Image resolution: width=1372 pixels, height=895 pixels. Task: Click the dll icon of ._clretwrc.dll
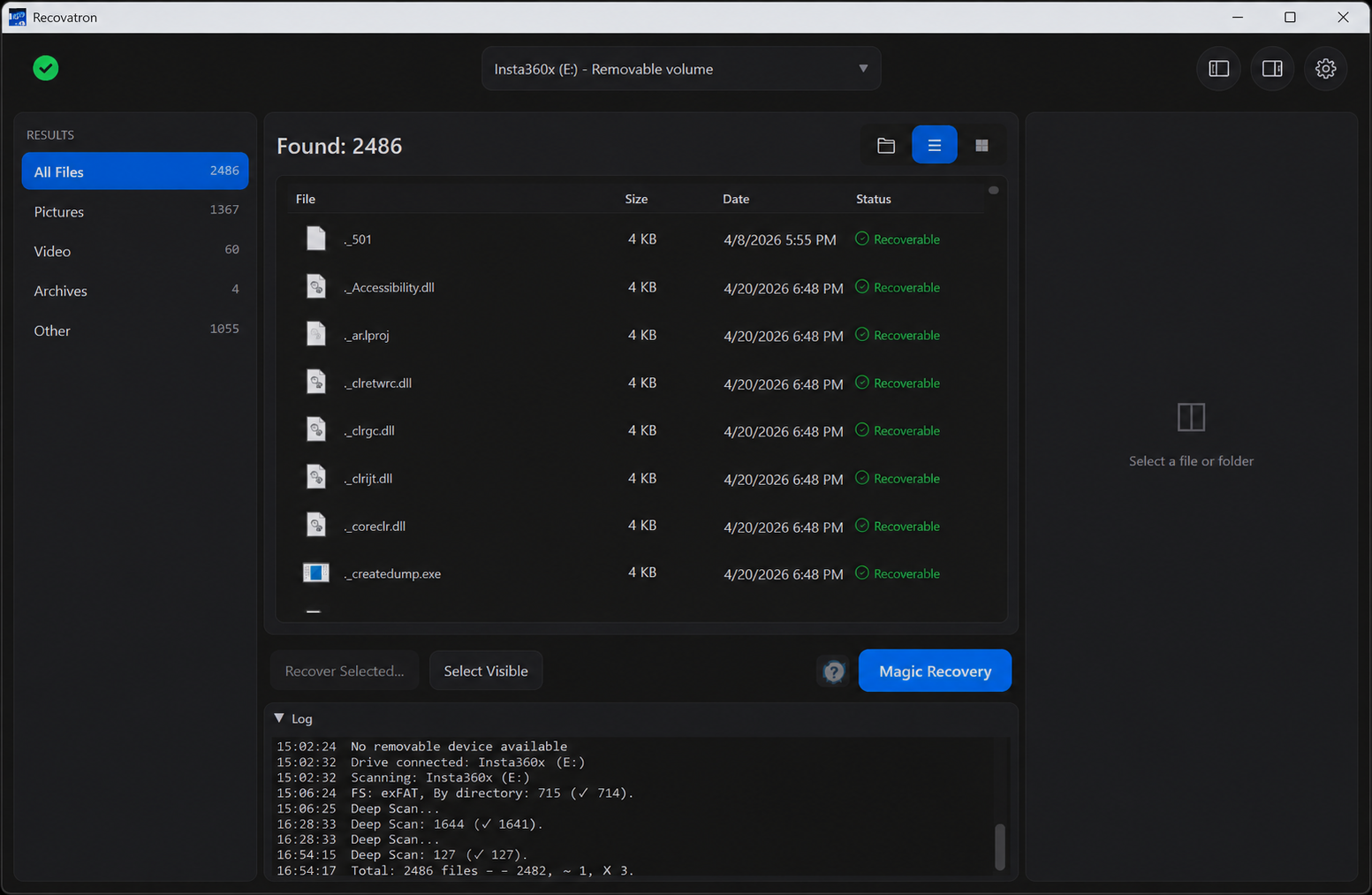pos(316,382)
